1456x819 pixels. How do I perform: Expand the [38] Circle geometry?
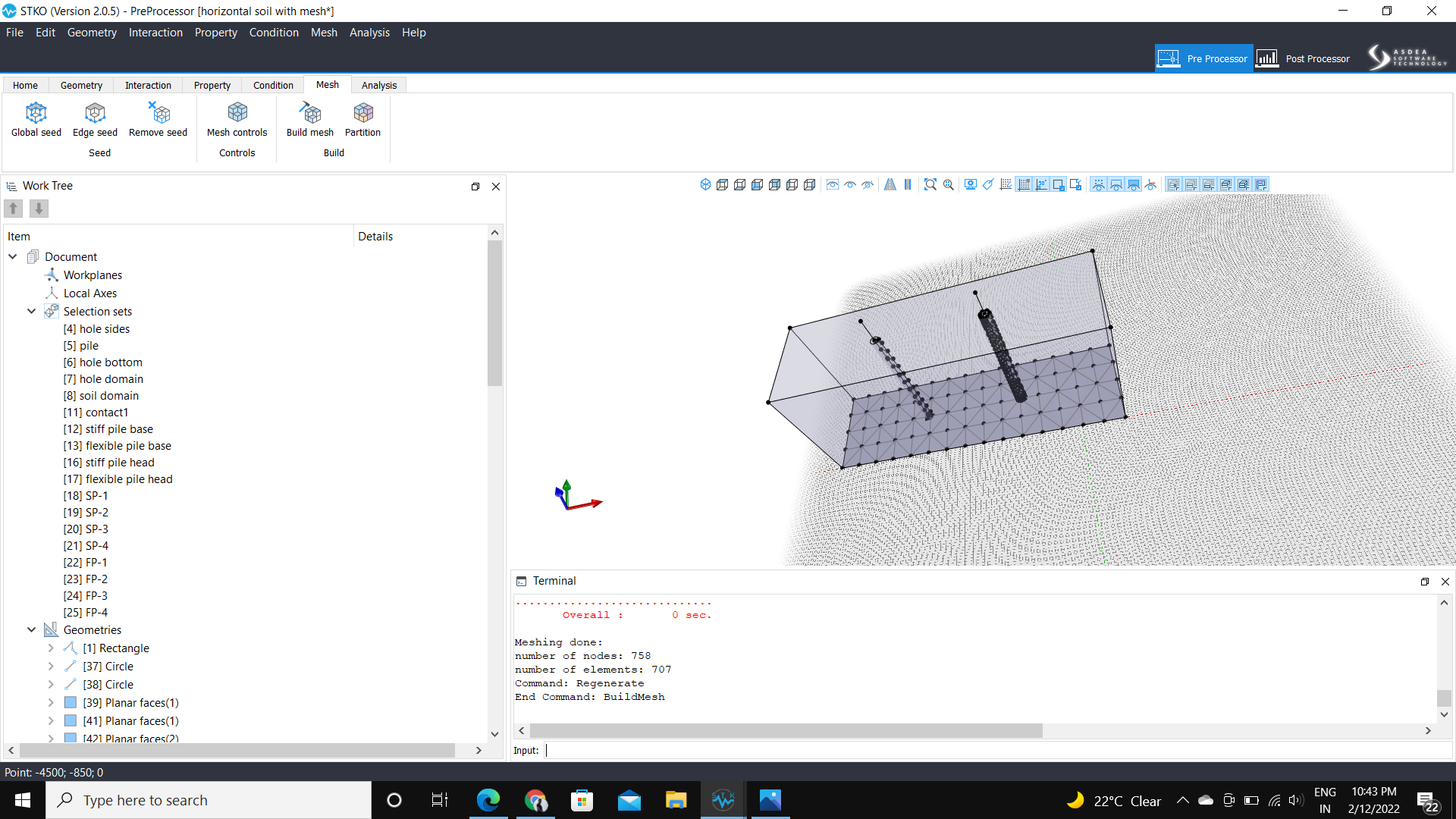coord(51,684)
